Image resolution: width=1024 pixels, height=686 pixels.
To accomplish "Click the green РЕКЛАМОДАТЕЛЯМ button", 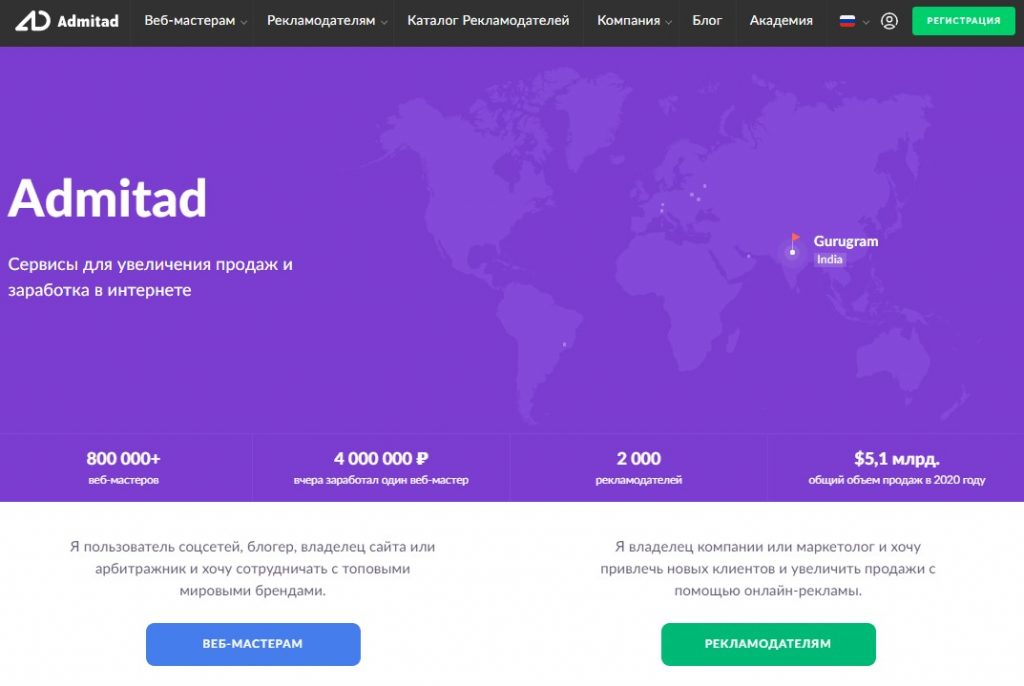I will 768,644.
